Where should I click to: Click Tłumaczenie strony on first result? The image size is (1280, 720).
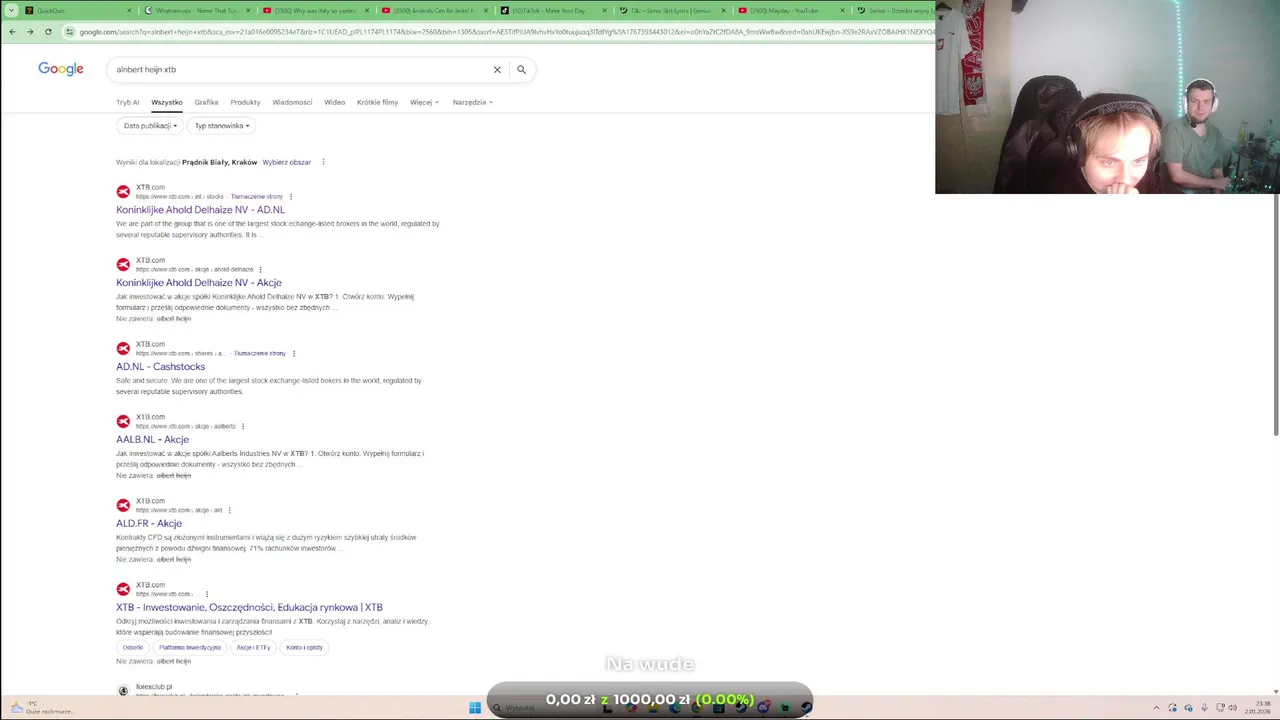(257, 197)
